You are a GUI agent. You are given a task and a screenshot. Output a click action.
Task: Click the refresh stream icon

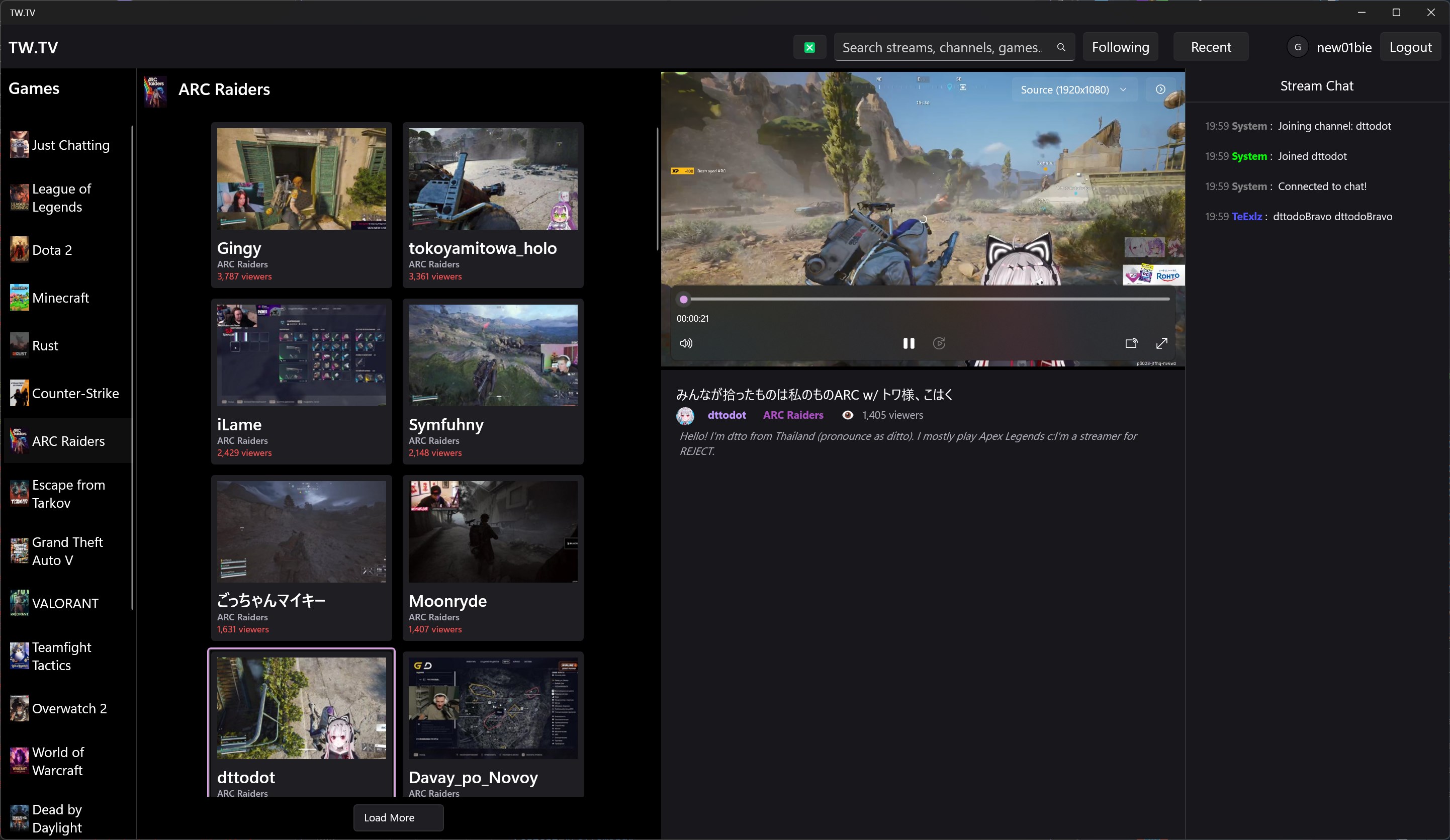click(939, 343)
